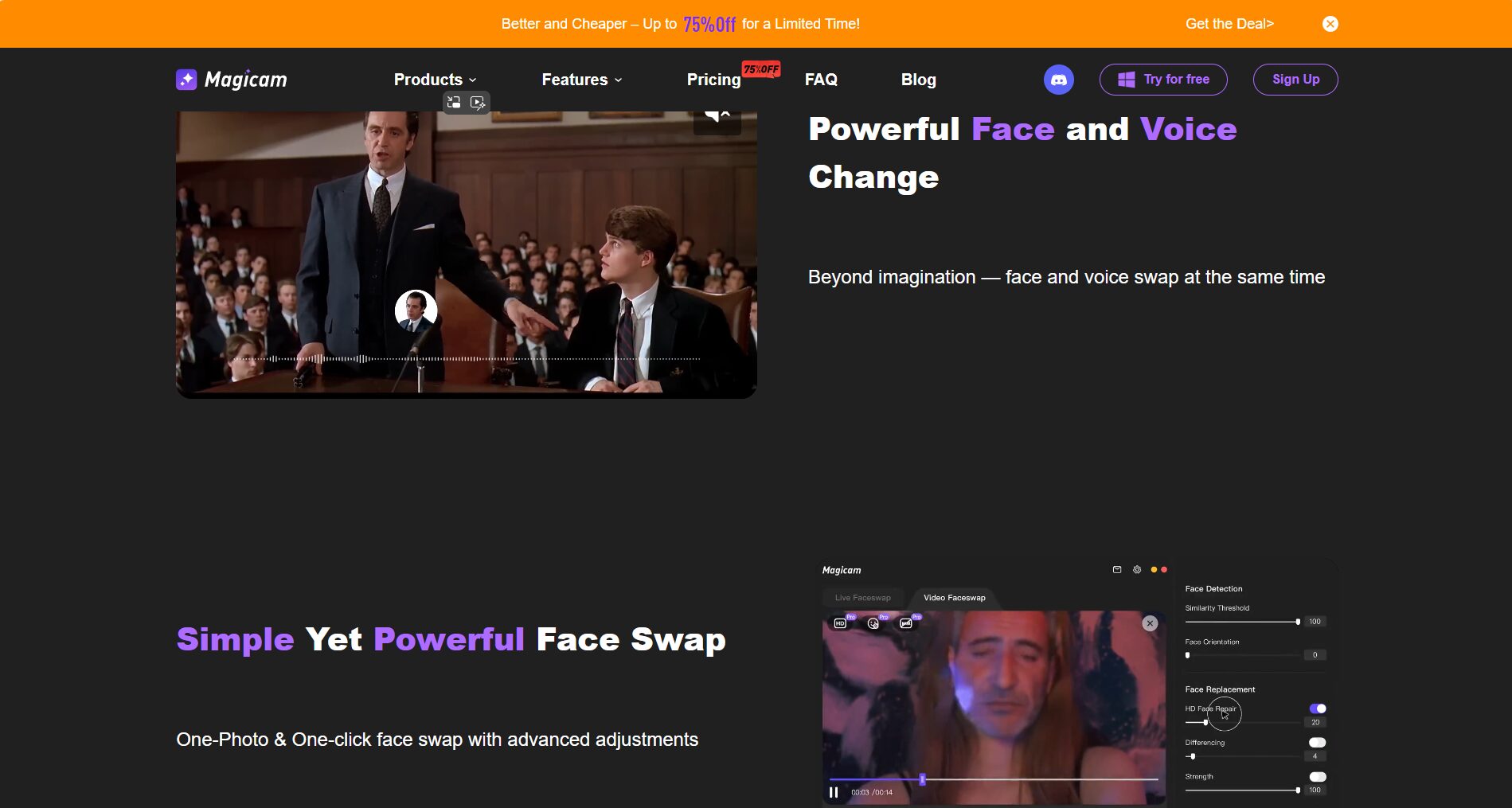Click the Similarity Threshold value 100

pyautogui.click(x=1315, y=622)
